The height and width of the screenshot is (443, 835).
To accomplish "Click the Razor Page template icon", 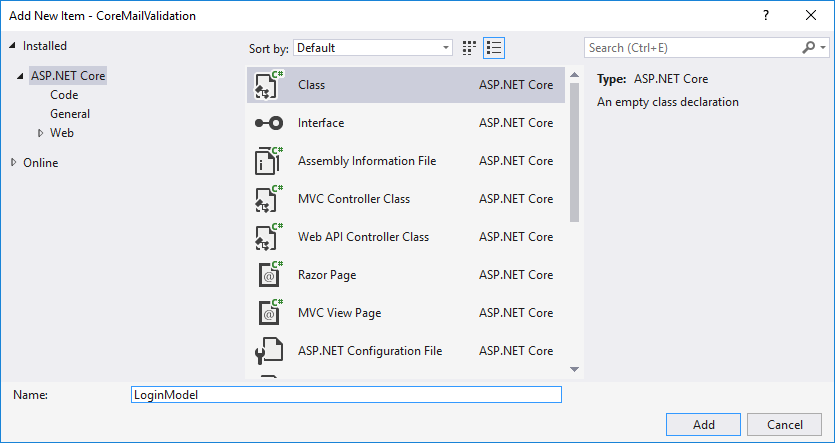I will pos(267,276).
